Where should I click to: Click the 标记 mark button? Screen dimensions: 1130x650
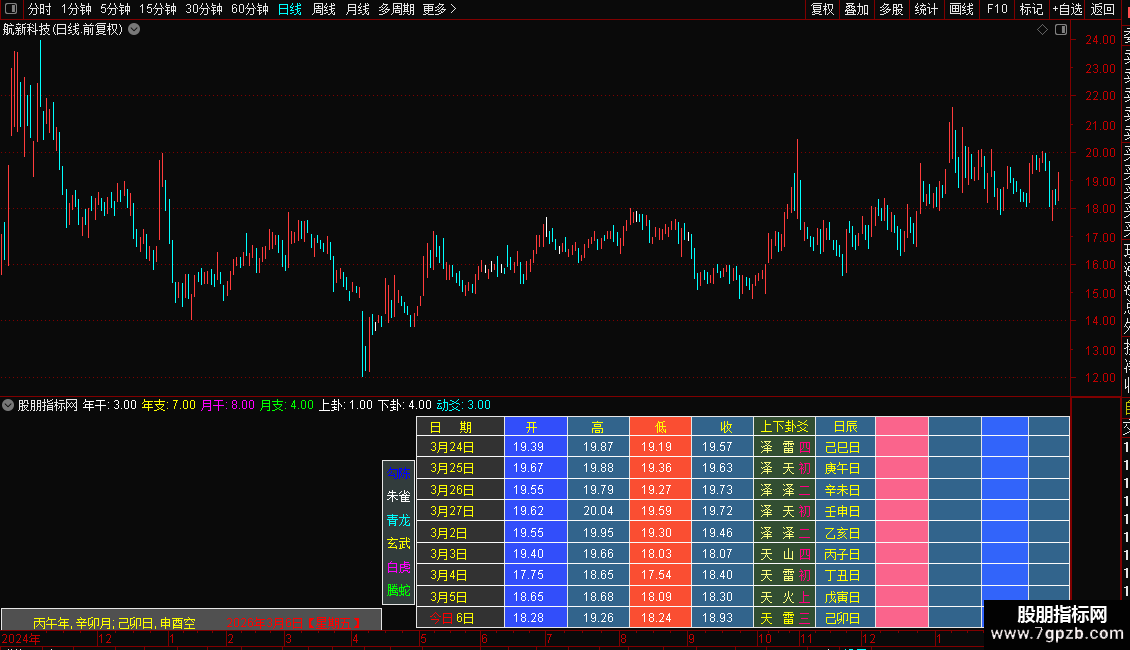(x=1031, y=9)
